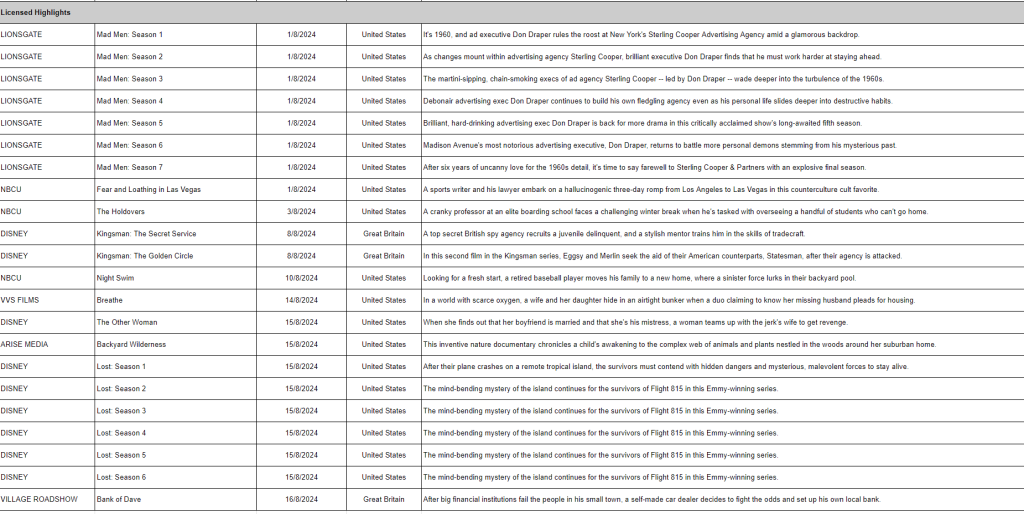The image size is (1024, 514).
Task: Click the Mad Men: Season 4 title
Action: click(129, 101)
